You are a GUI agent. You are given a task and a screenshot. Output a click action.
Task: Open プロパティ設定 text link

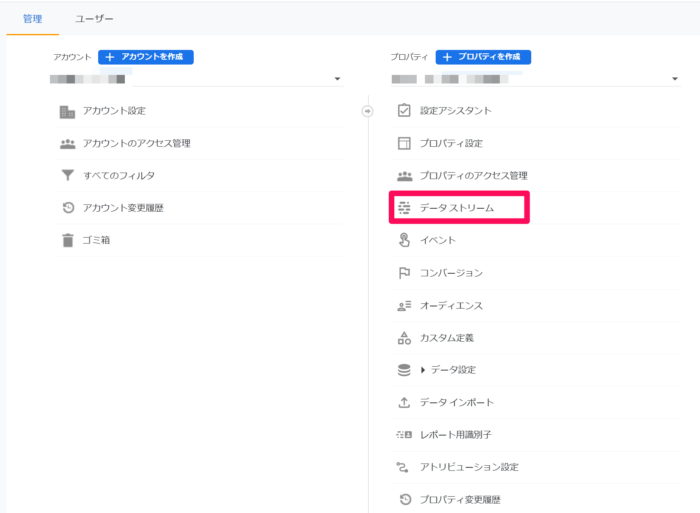pos(451,143)
